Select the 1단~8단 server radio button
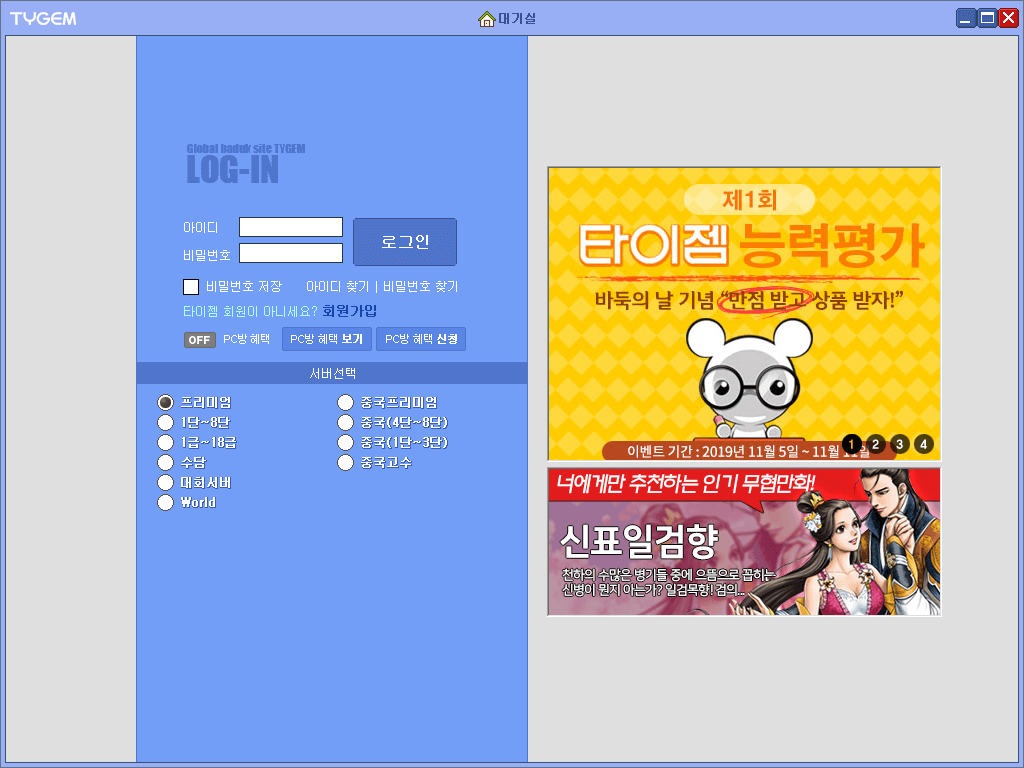Viewport: 1024px width, 768px height. tap(166, 423)
